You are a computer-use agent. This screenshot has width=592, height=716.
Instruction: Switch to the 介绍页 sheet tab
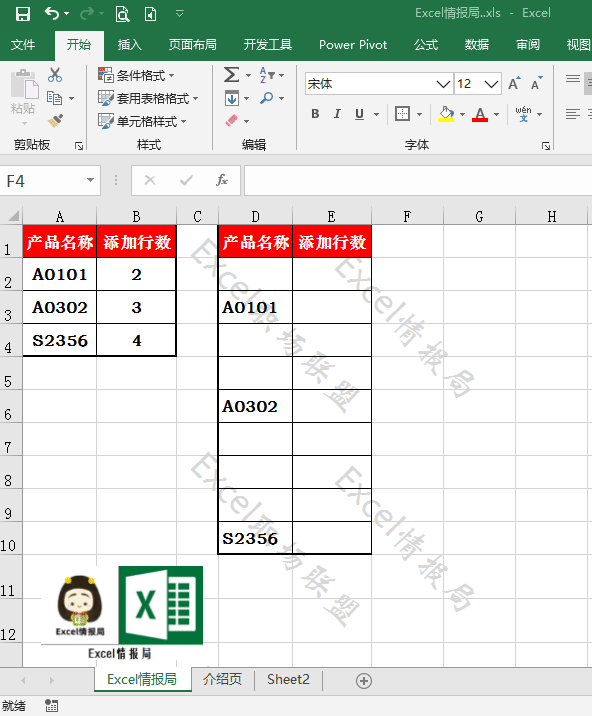[222, 679]
